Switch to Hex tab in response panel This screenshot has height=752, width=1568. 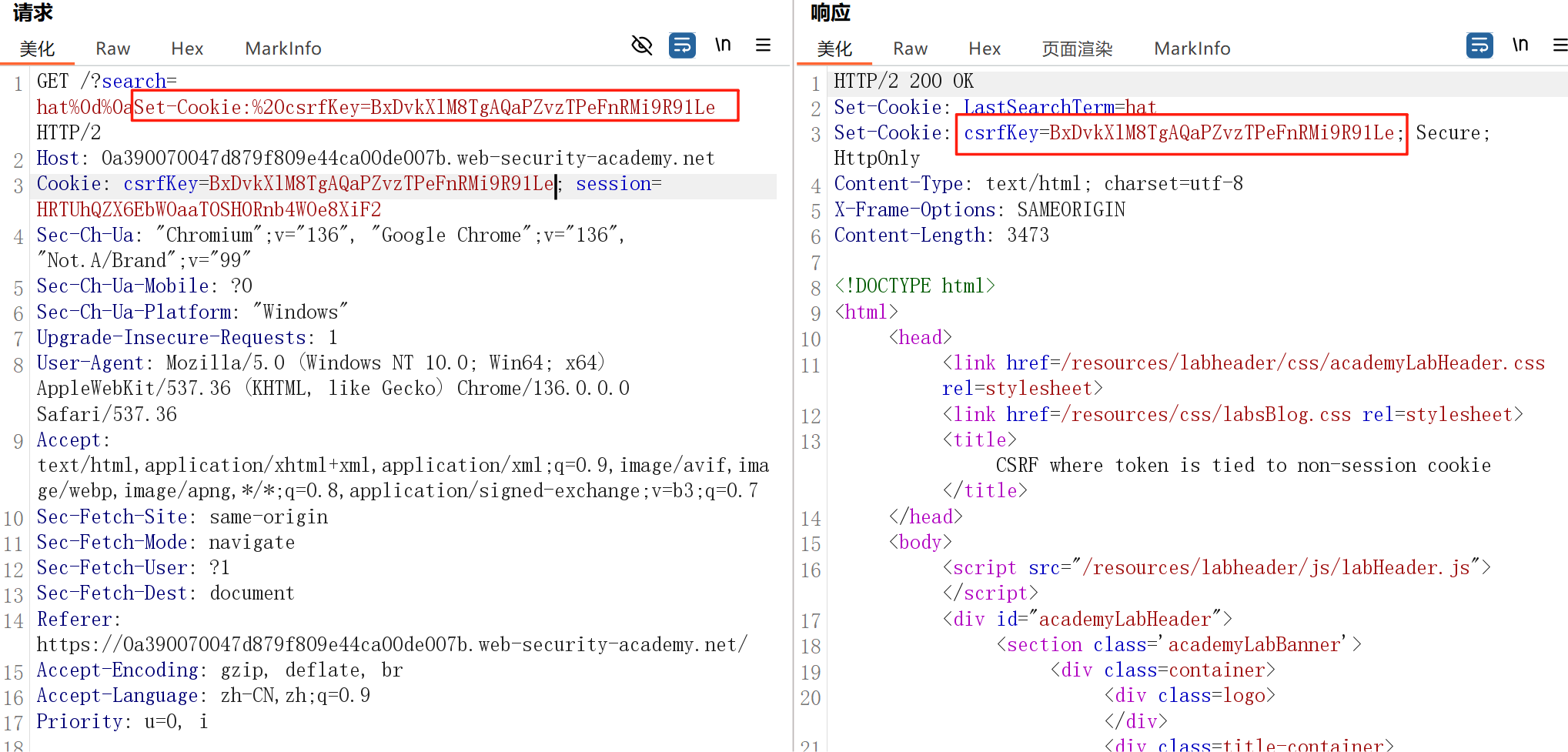985,48
